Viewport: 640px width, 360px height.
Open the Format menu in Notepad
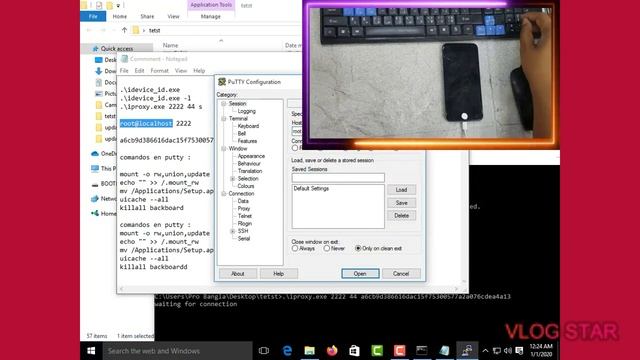[159, 71]
